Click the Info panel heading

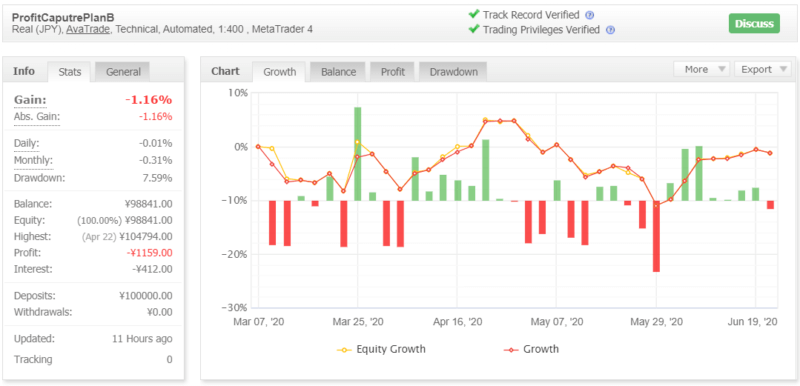point(24,71)
